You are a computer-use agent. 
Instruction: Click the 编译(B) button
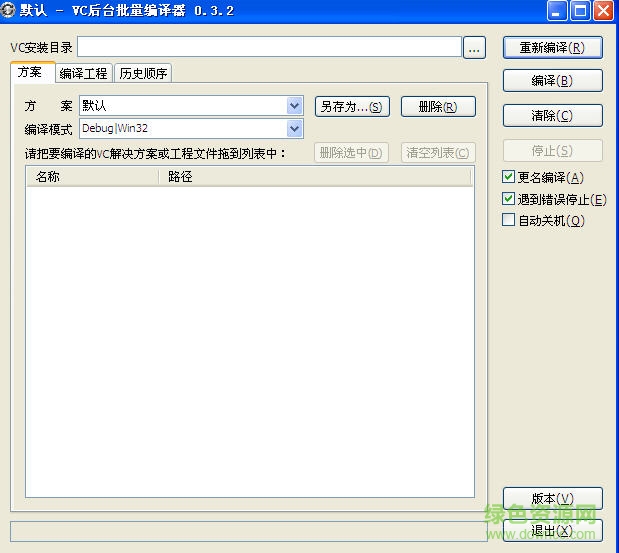(x=553, y=81)
